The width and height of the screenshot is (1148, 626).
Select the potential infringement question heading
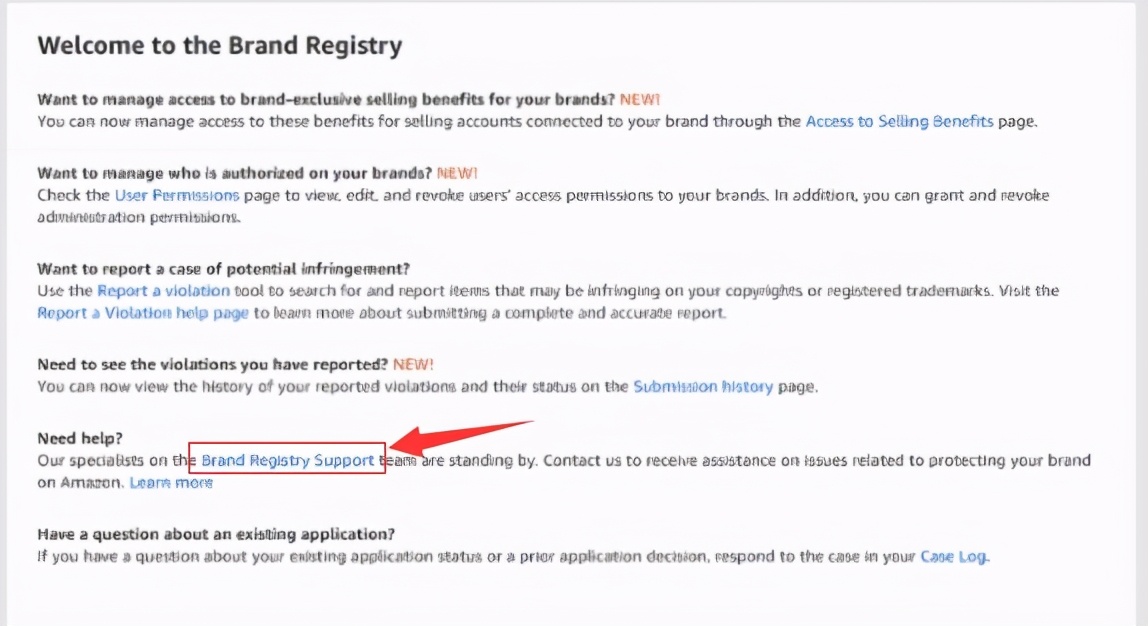click(x=223, y=269)
